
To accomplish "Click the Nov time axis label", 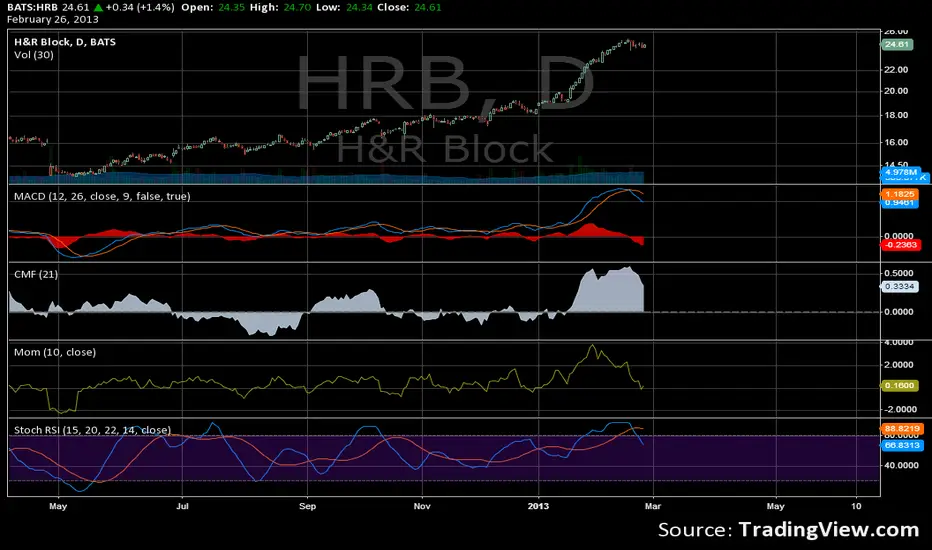I will pyautogui.click(x=422, y=507).
